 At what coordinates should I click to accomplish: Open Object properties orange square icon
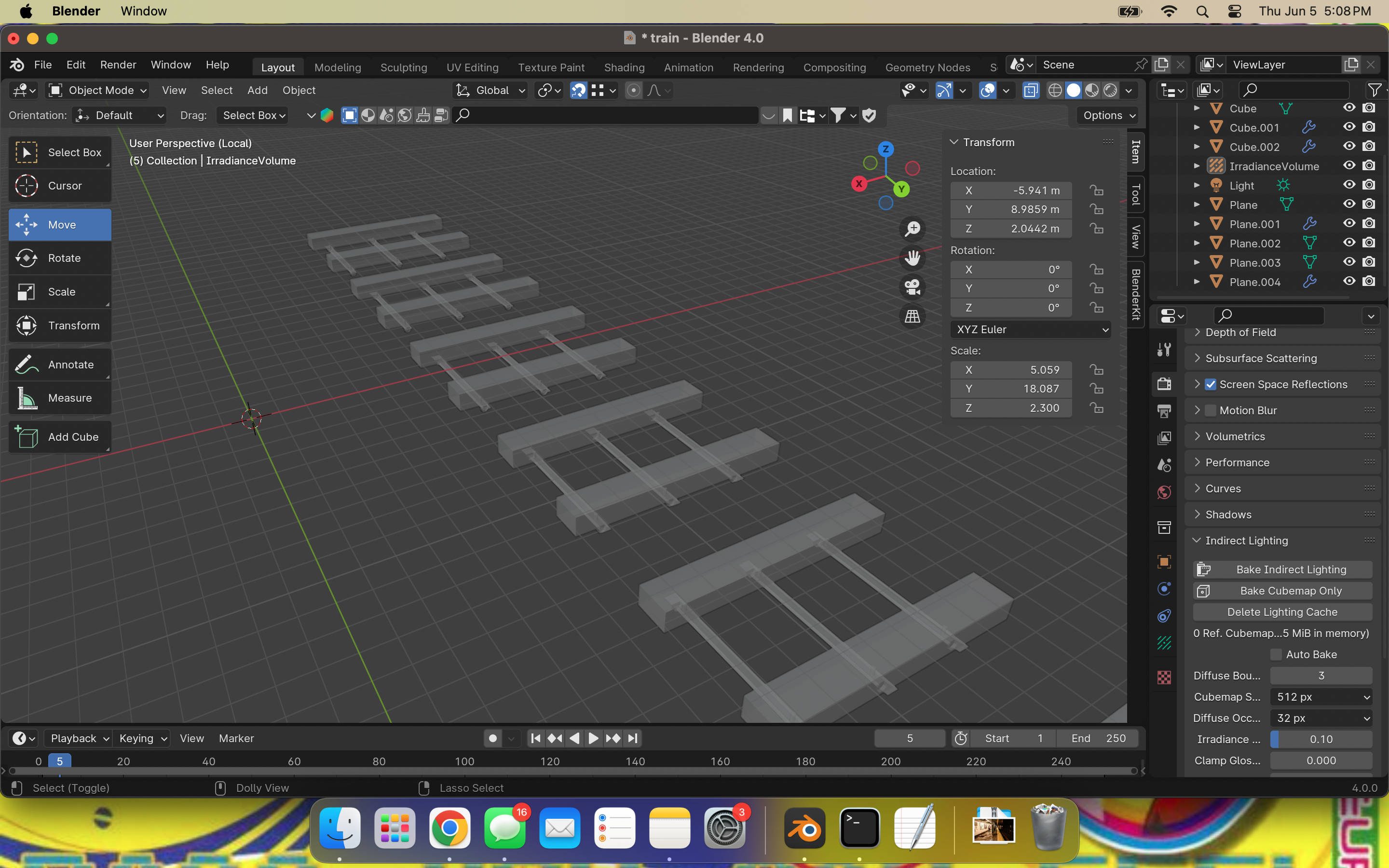click(x=1164, y=561)
